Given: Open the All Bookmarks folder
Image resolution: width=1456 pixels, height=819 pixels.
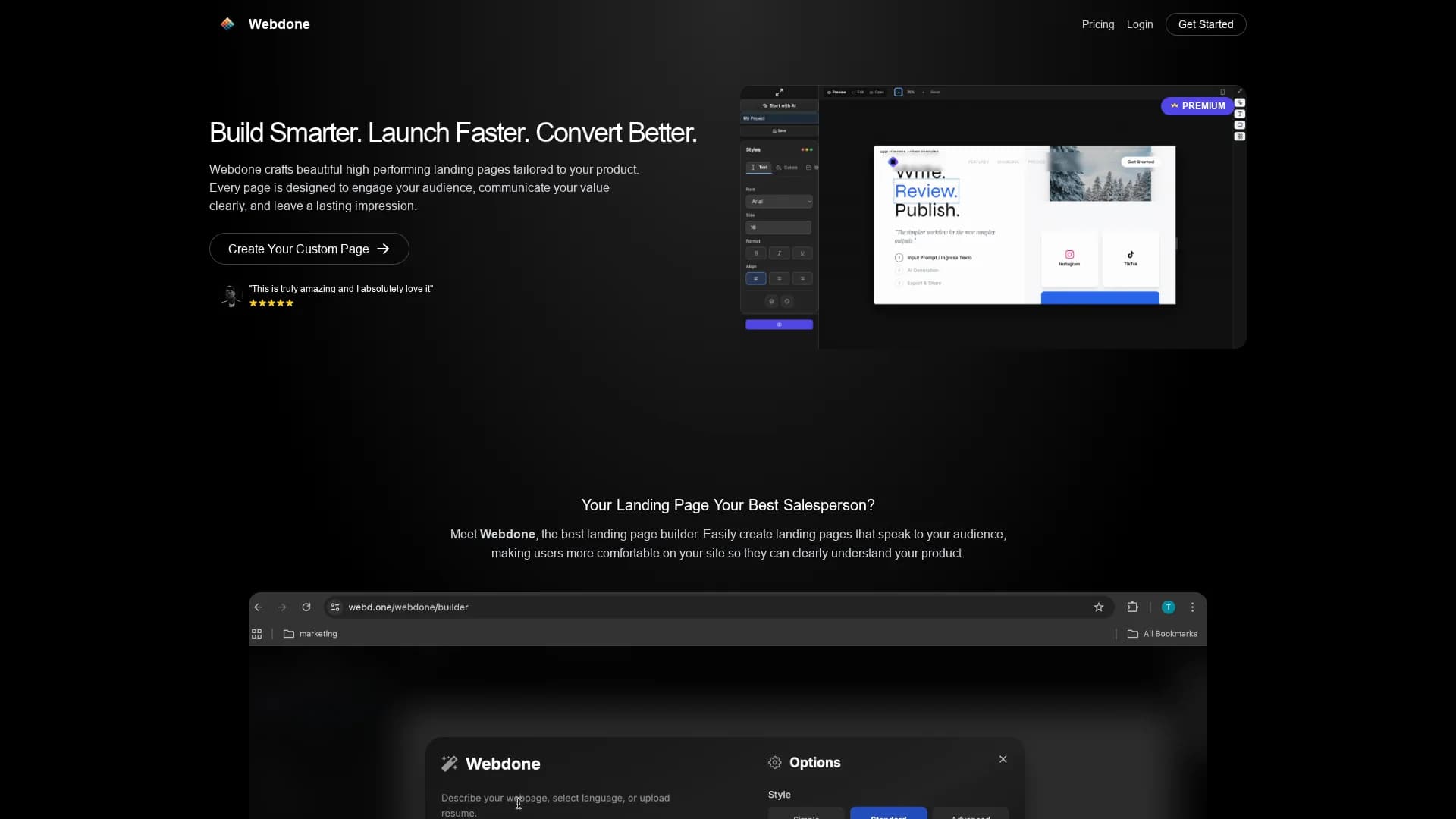Looking at the screenshot, I should tap(1163, 634).
